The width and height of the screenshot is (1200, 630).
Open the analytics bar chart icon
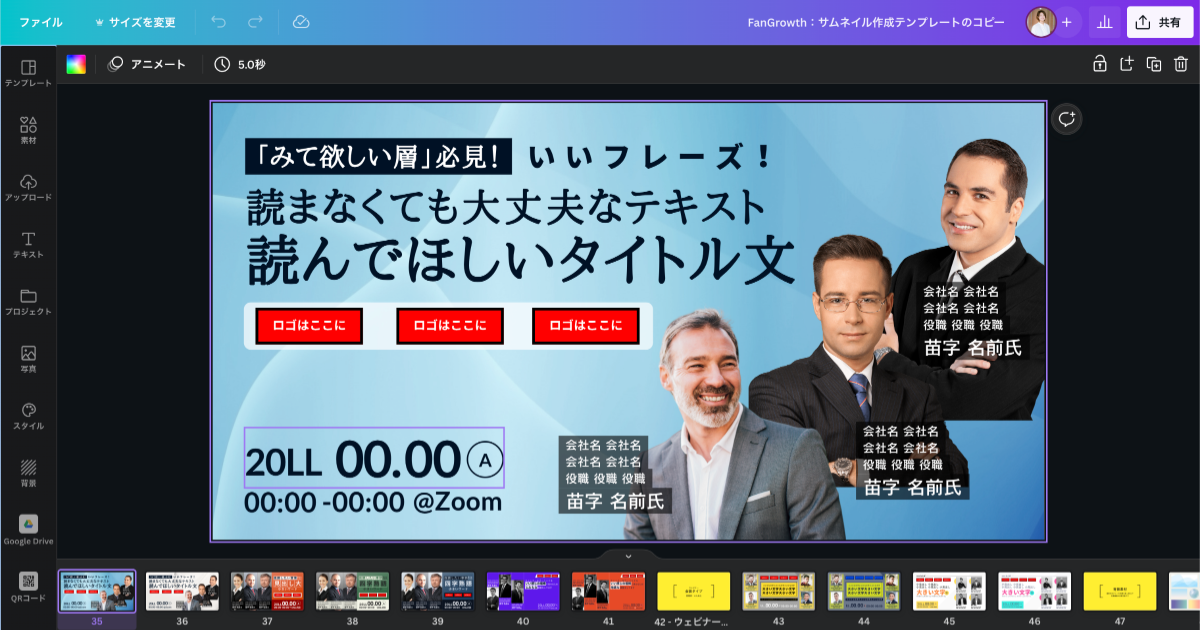coord(1105,22)
